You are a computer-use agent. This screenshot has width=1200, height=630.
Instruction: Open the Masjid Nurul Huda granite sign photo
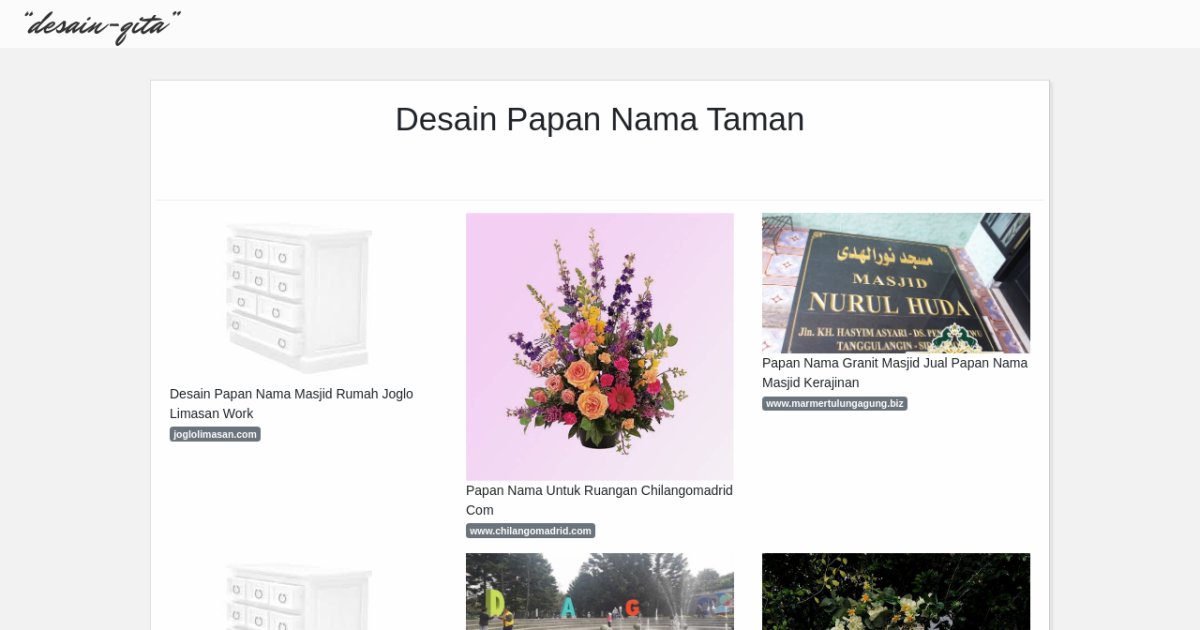(x=895, y=282)
